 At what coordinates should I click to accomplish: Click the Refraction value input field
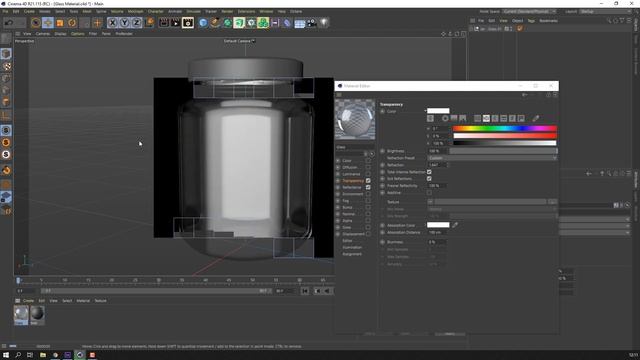point(438,165)
